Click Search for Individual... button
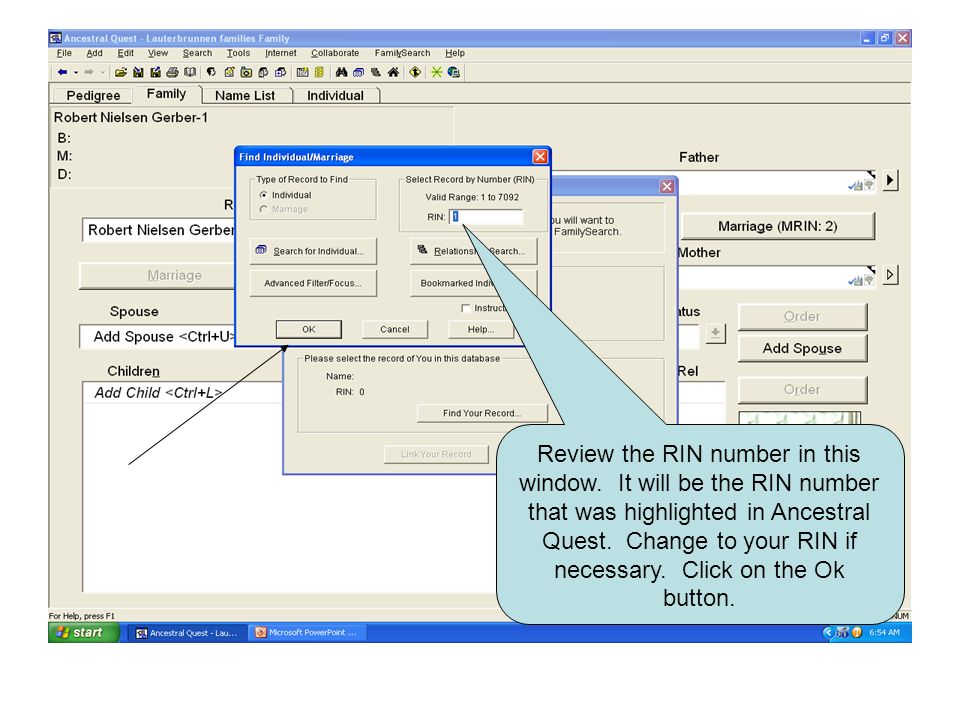 (x=313, y=251)
